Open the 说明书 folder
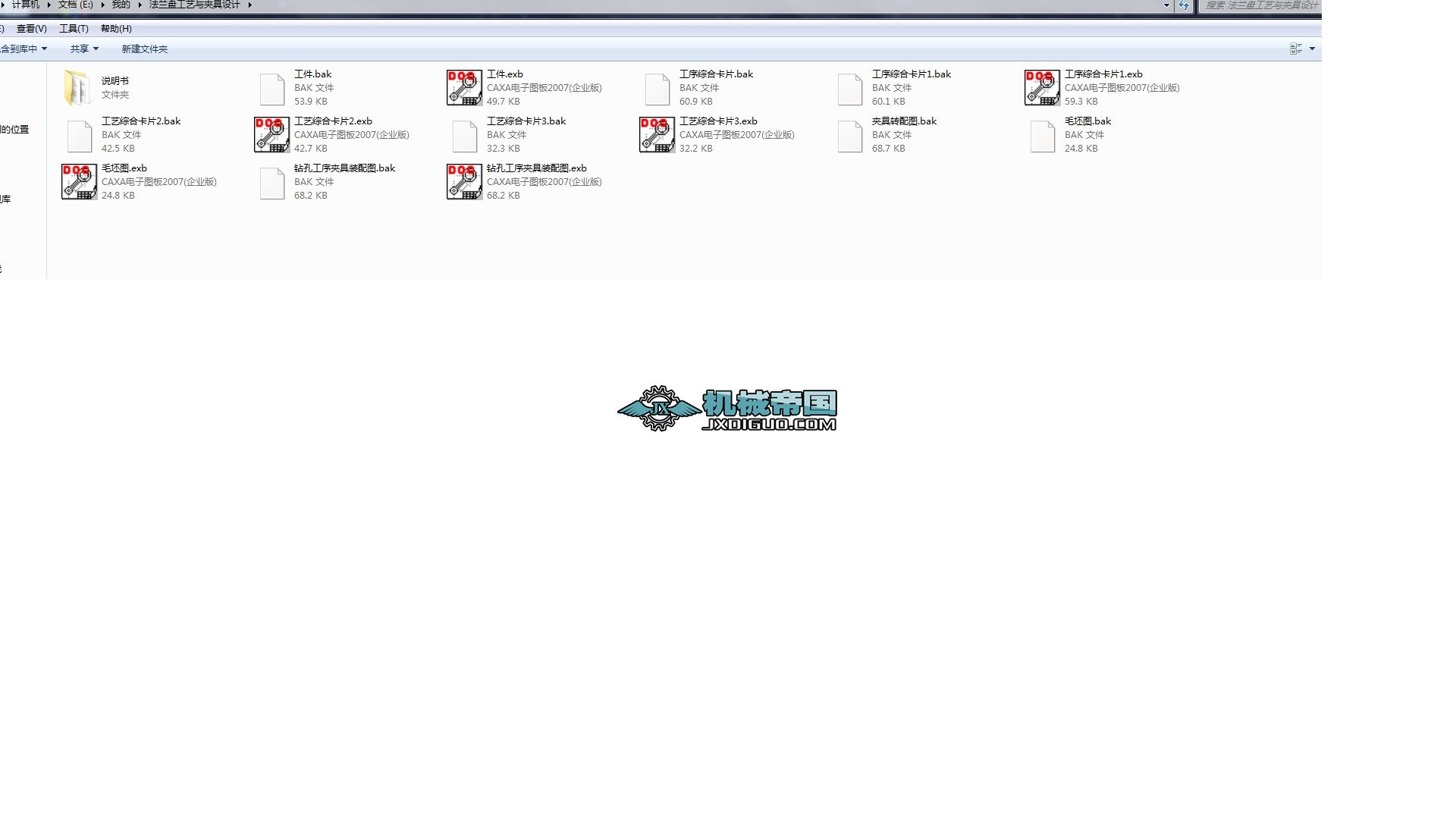Screen dimensions: 1456x819 click(77, 88)
